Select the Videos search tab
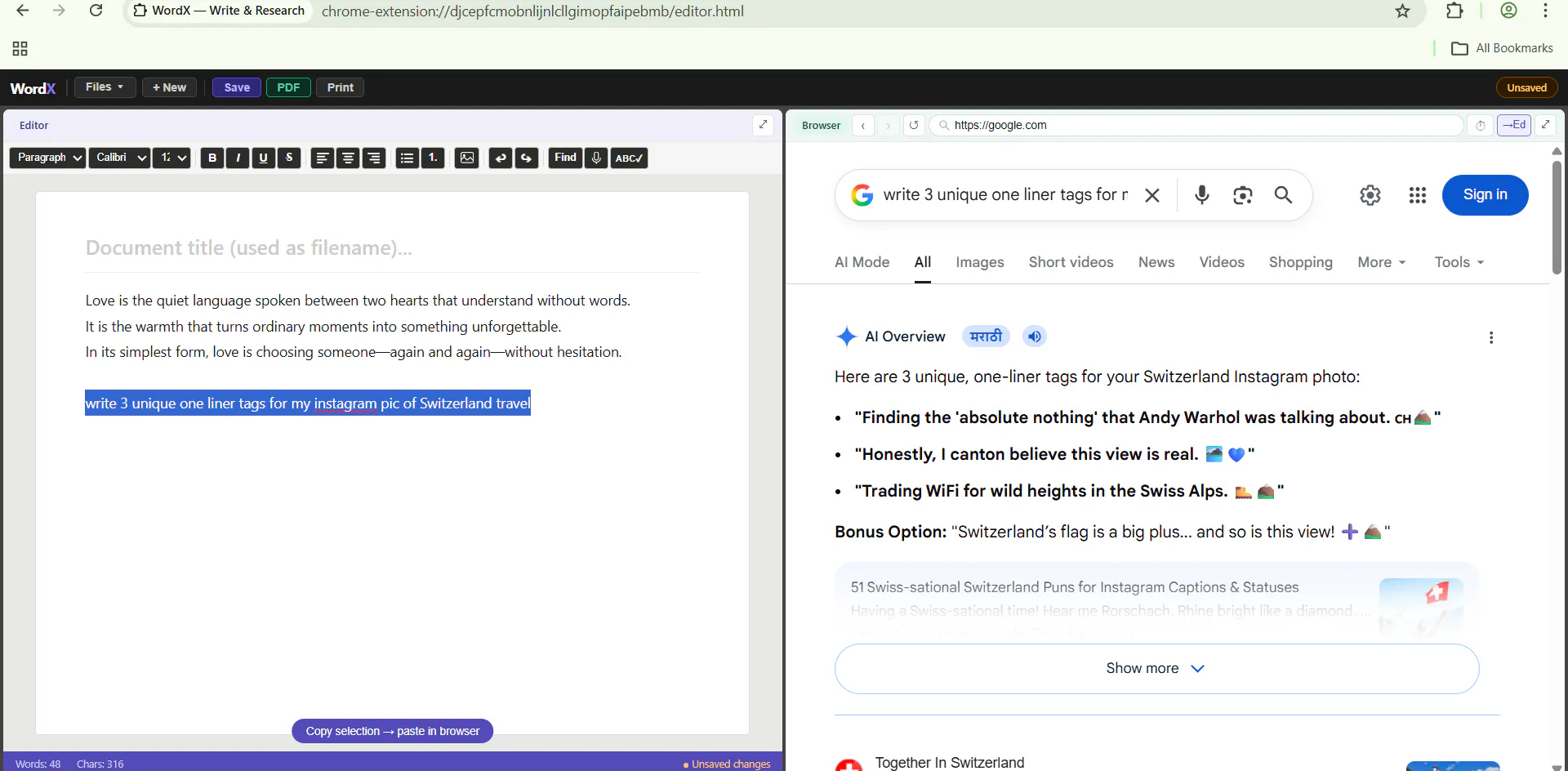This screenshot has width=1568, height=771. [x=1222, y=262]
